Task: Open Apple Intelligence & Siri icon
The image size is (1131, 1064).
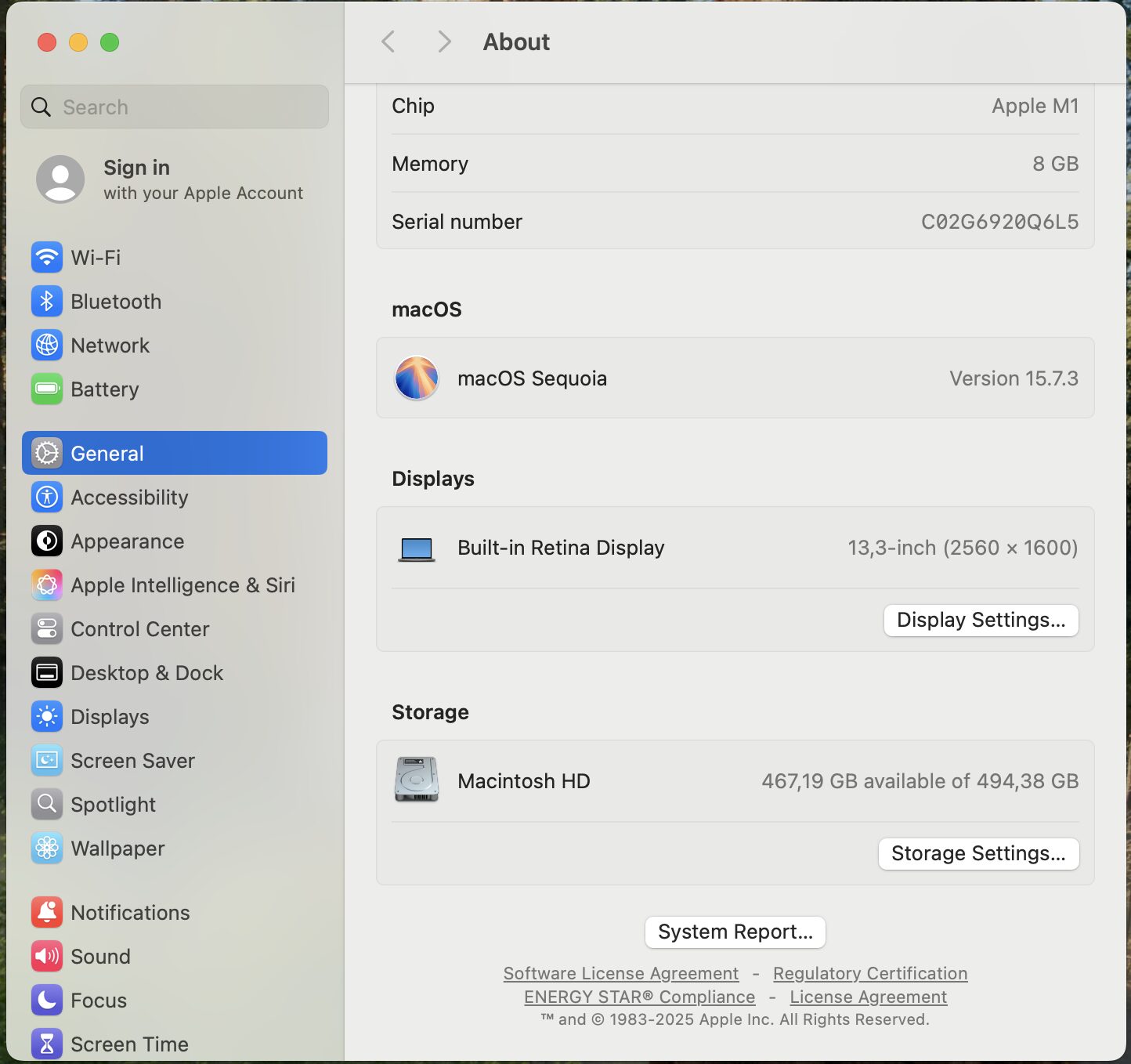Action: pos(47,585)
